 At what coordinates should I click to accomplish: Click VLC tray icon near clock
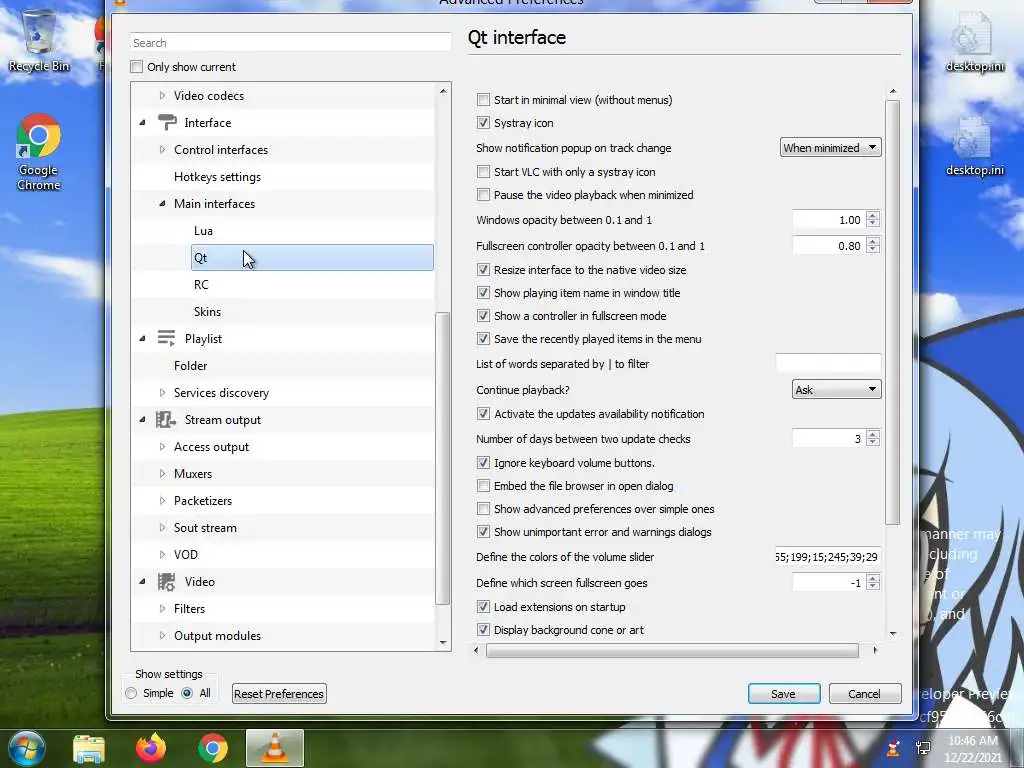893,748
